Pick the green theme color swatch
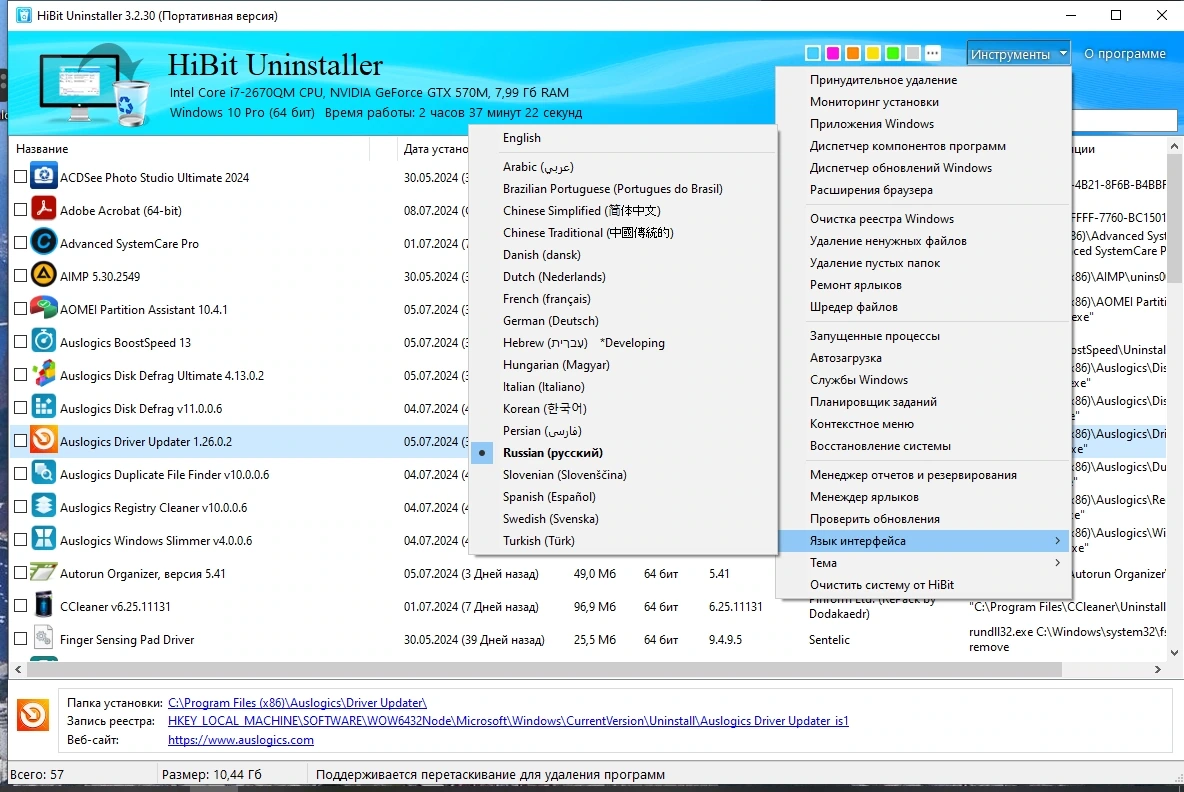This screenshot has width=1184, height=792. [x=893, y=53]
